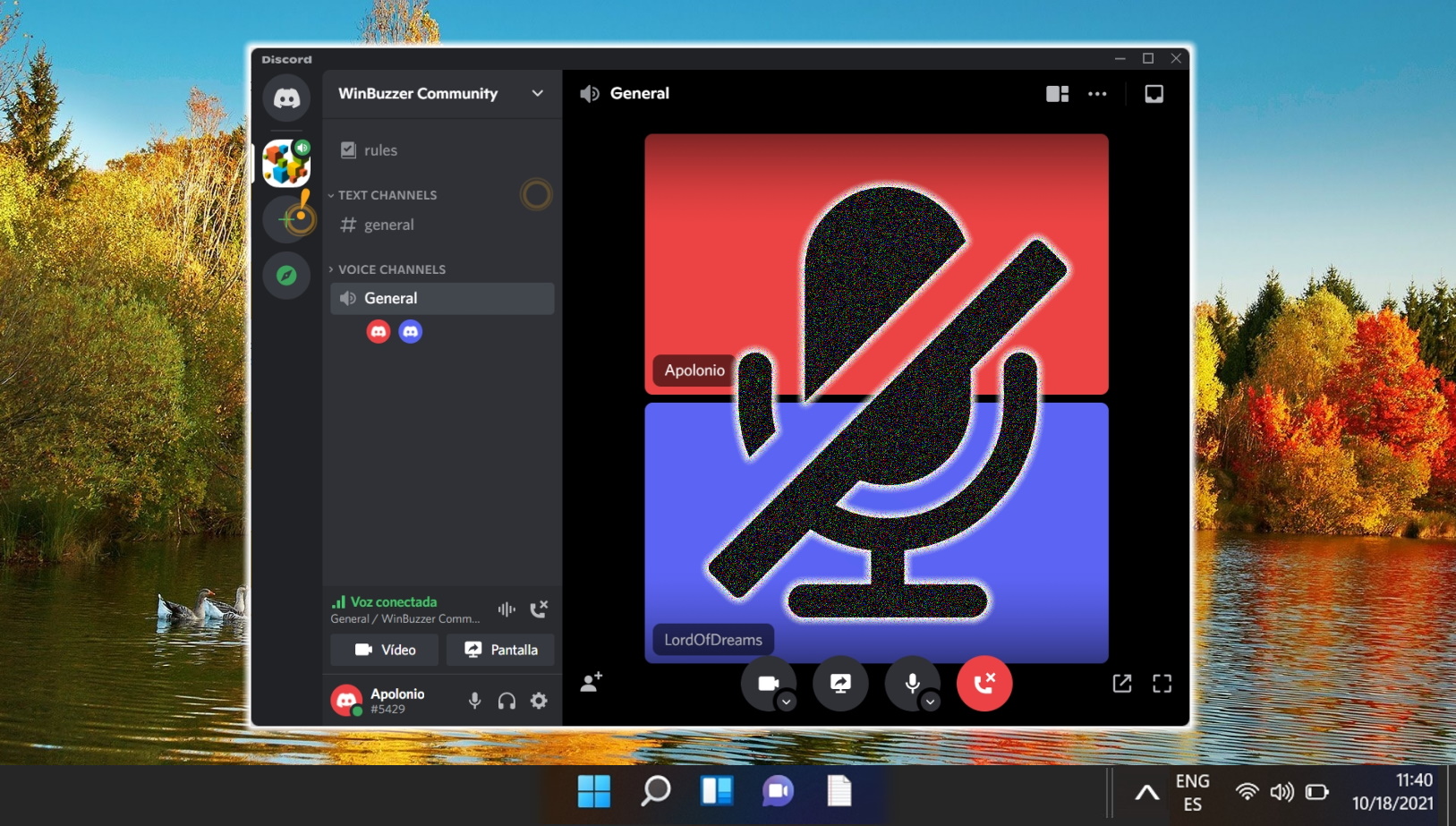Click the ENG ES language indicator
The image size is (1456, 826).
(1192, 793)
